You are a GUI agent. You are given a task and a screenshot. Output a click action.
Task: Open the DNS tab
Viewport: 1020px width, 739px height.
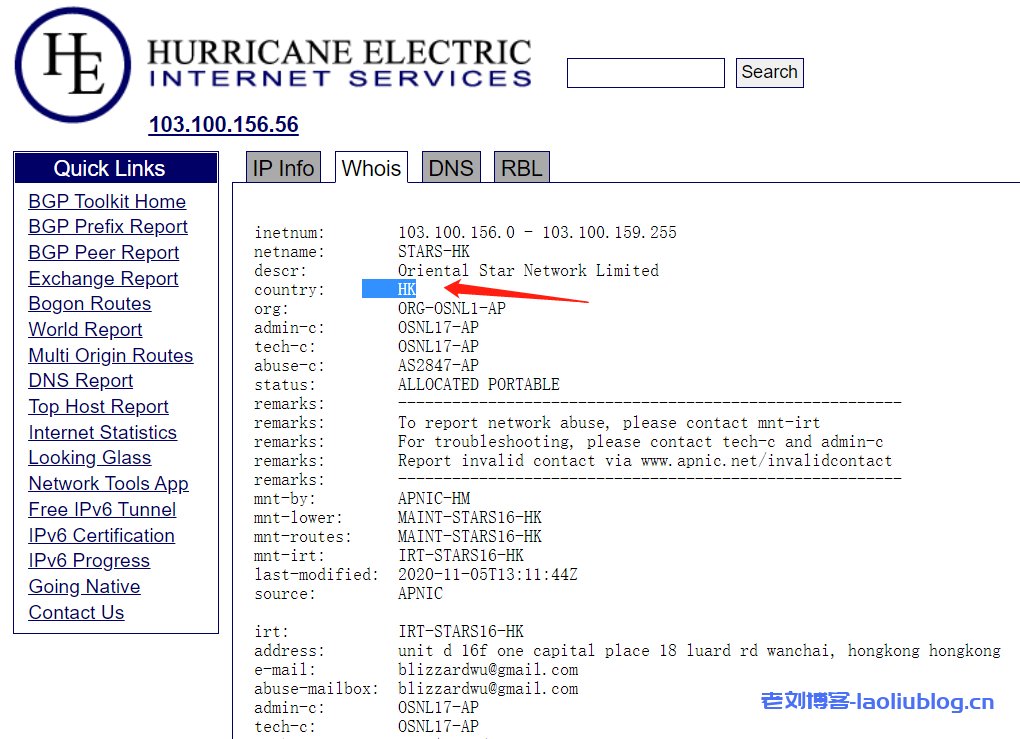click(x=451, y=168)
